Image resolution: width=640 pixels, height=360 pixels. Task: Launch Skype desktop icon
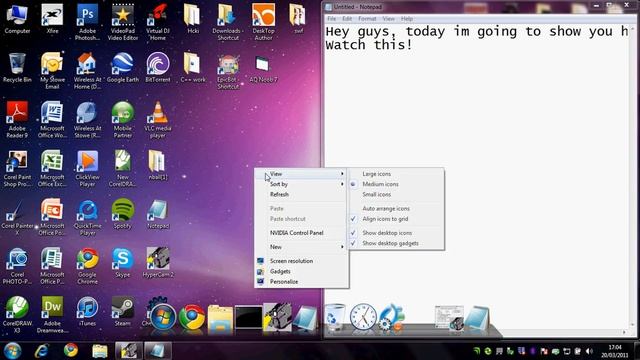[123, 263]
